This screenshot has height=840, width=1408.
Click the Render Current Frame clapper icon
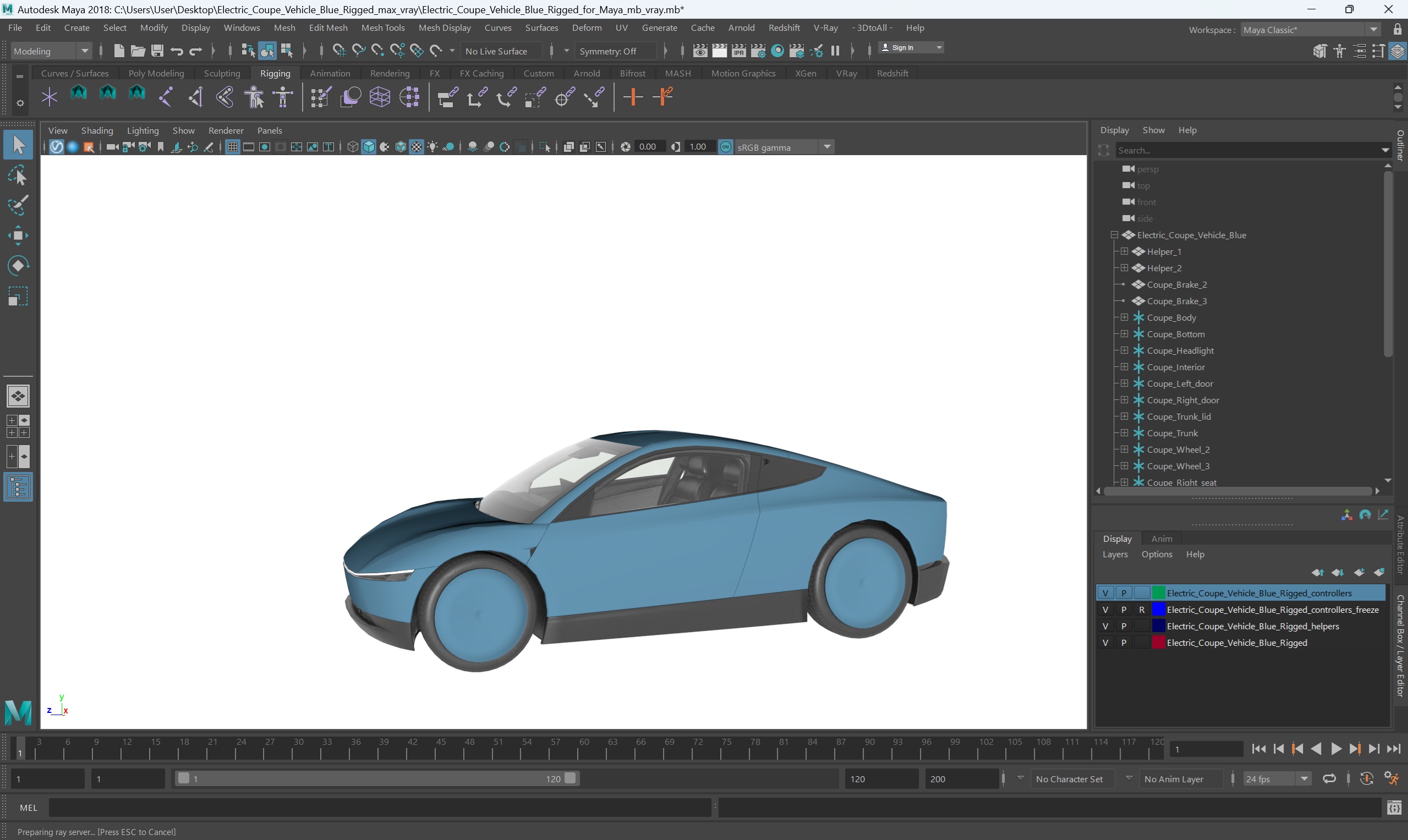(720, 51)
